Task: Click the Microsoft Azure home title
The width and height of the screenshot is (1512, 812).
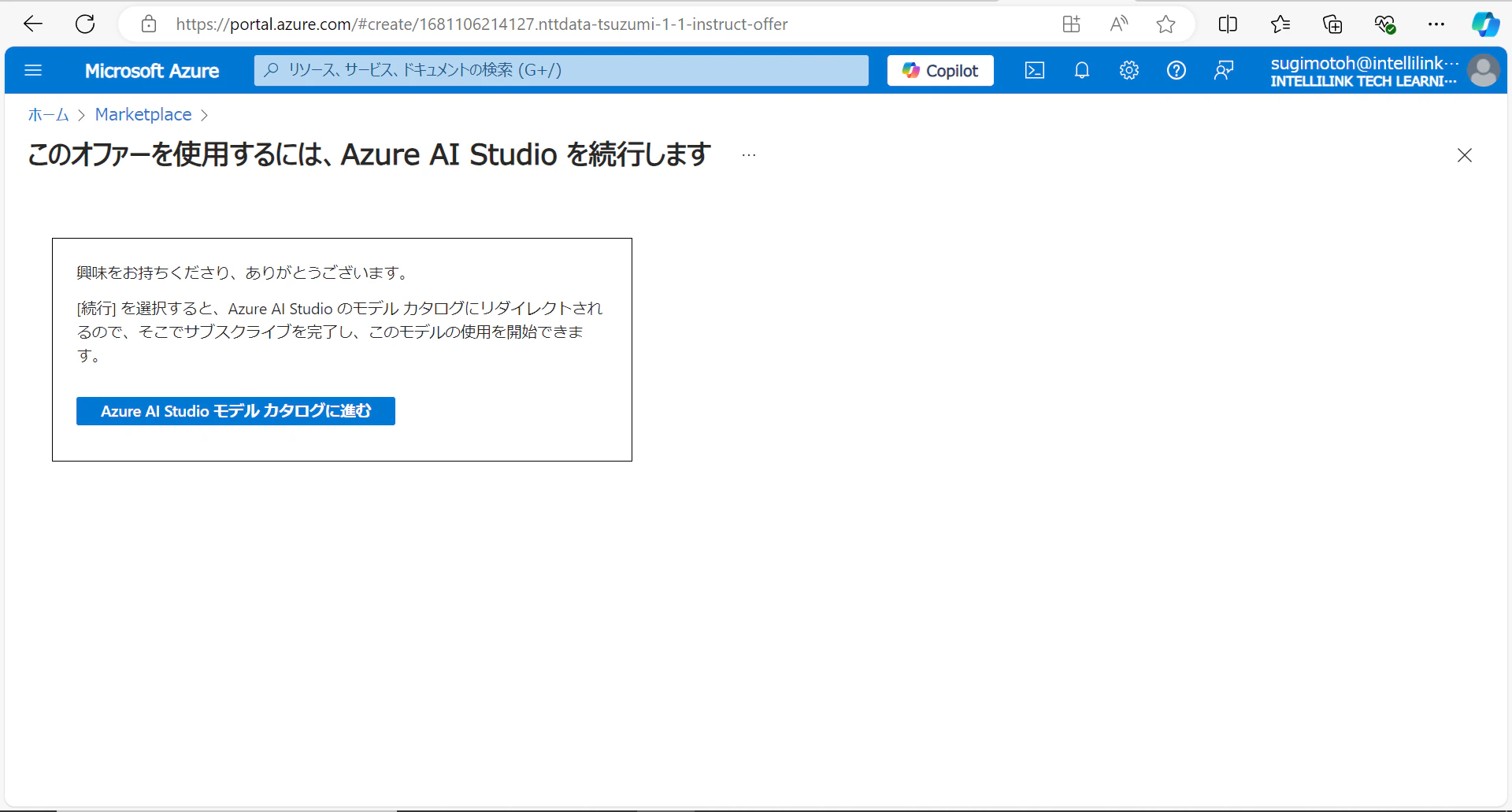Action: click(152, 71)
